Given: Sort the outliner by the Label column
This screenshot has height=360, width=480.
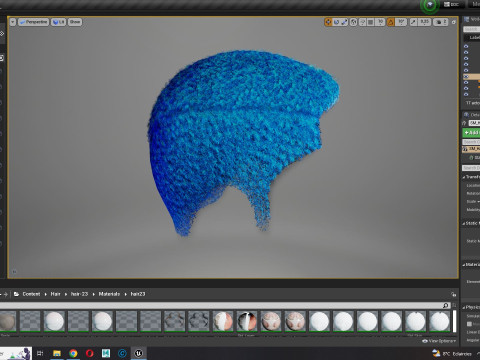Looking at the screenshot, I should [x=475, y=37].
